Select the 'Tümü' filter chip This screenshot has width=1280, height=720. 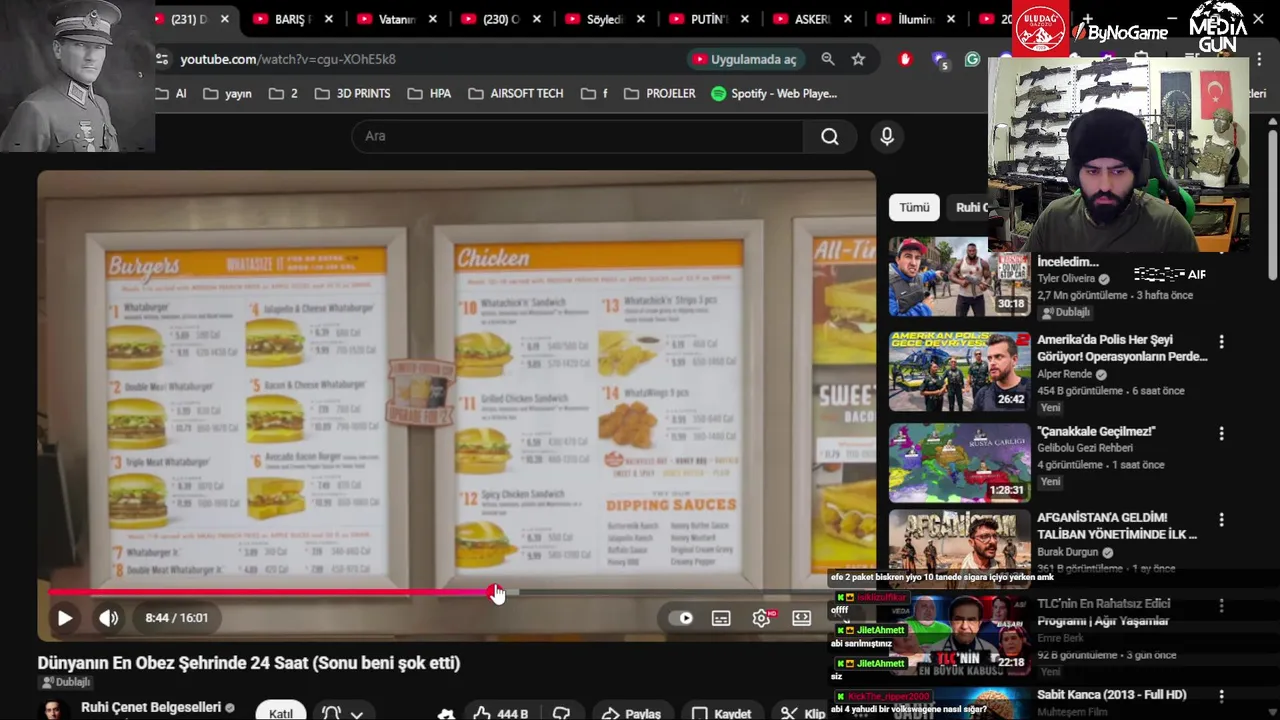(x=914, y=207)
